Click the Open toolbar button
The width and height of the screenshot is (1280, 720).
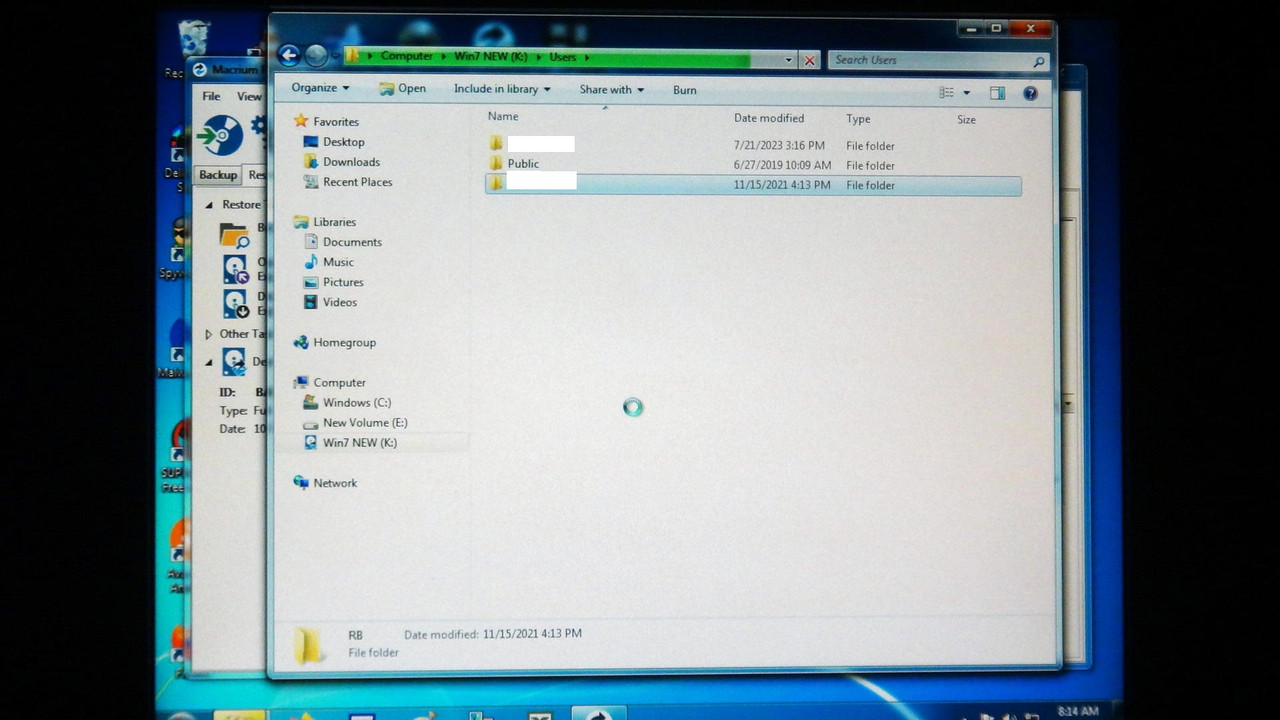point(402,89)
